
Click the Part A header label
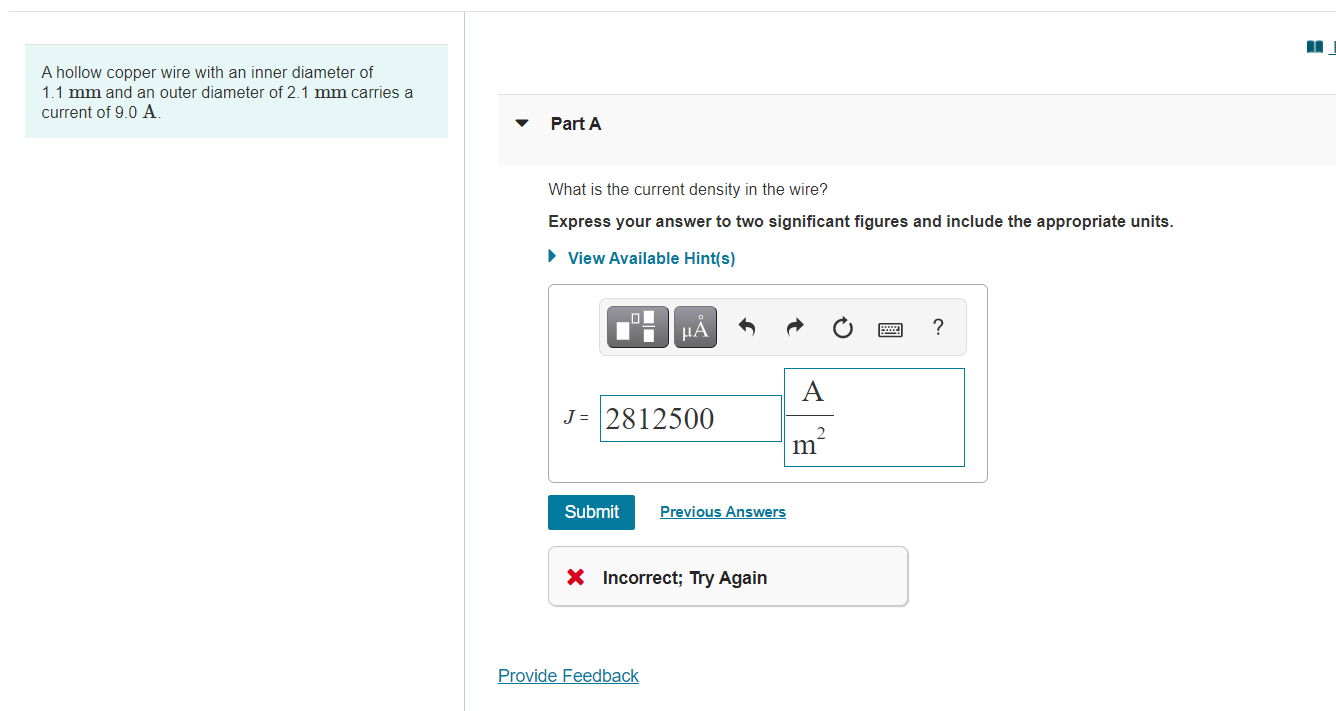[x=576, y=124]
